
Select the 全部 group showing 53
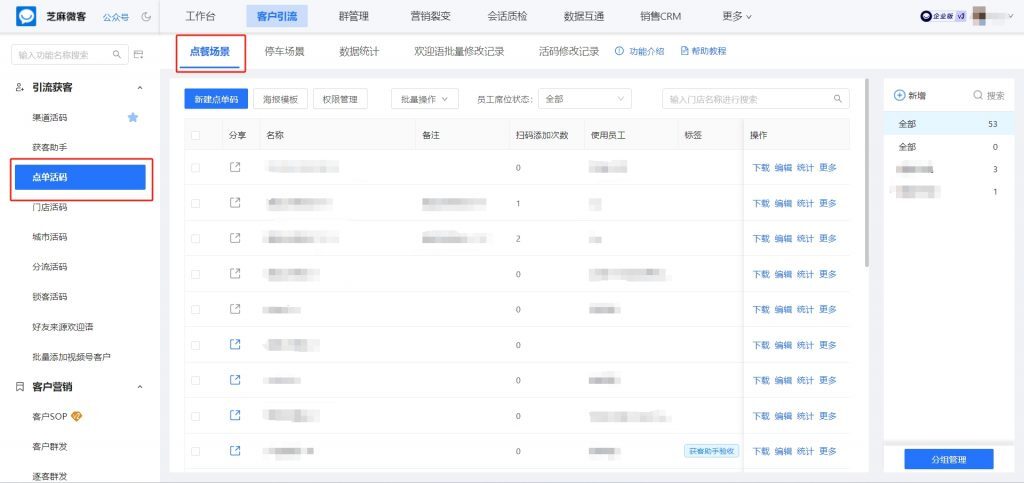tap(949, 123)
